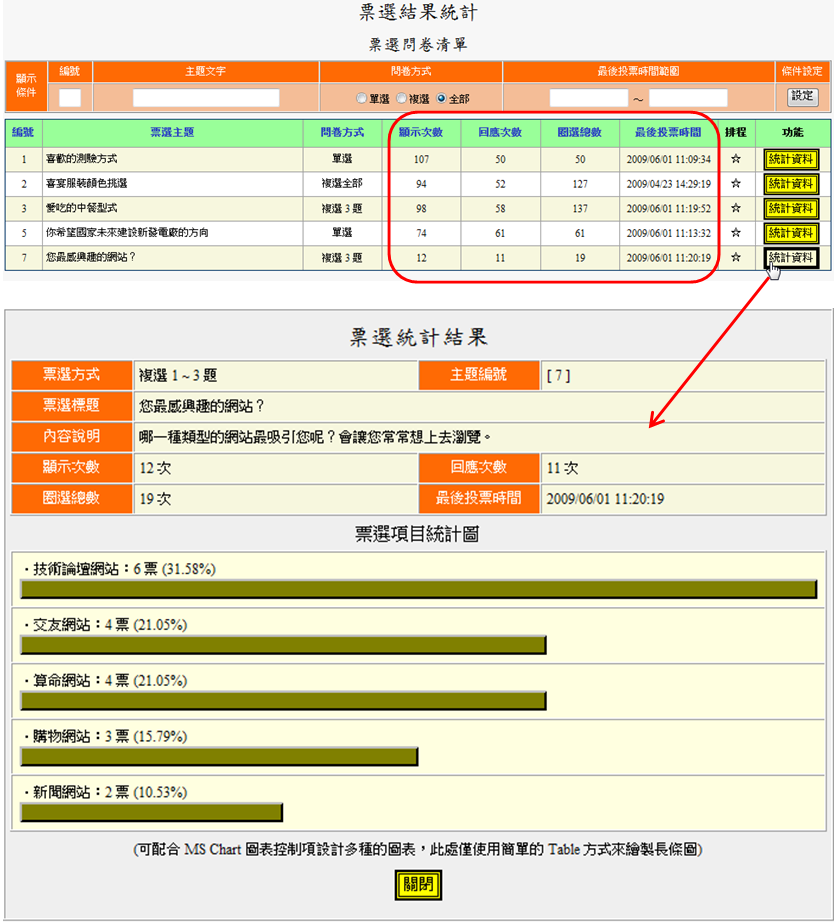Sort by the 問卷方式 column header
This screenshot has height=924, width=837.
[x=342, y=133]
